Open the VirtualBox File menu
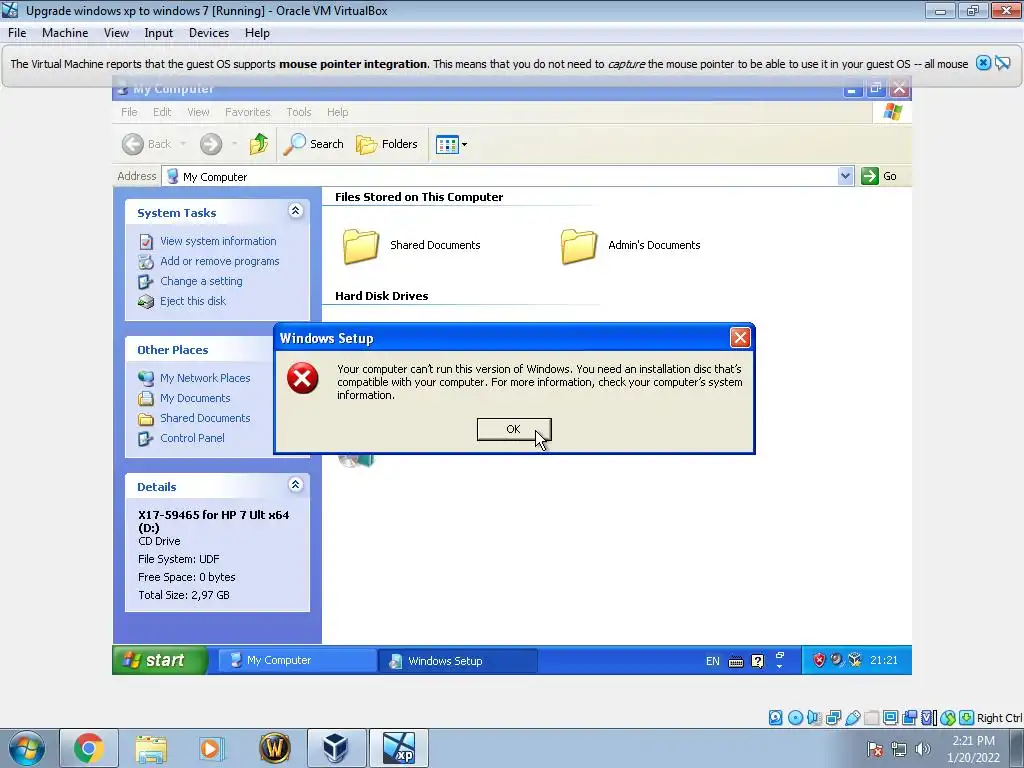Screen dimensions: 1024x768 (x=17, y=33)
